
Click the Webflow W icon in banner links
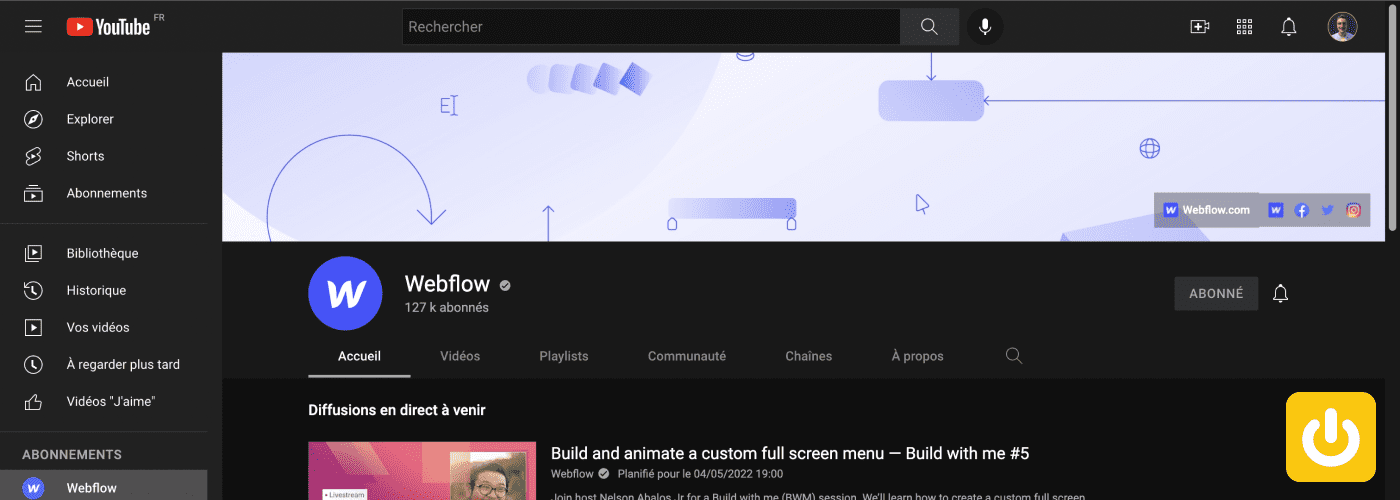coord(1275,210)
